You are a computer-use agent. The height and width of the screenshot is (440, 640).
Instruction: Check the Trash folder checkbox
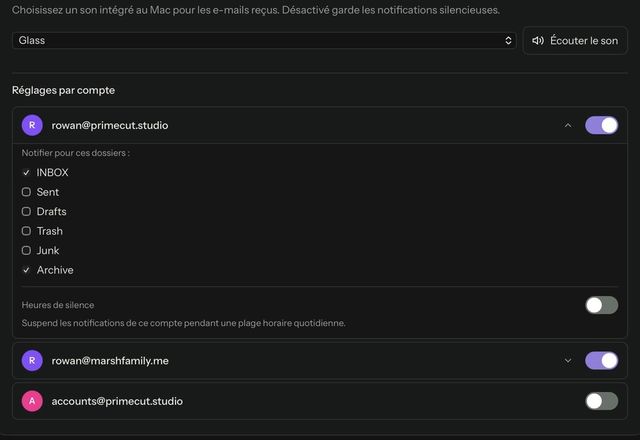point(26,231)
